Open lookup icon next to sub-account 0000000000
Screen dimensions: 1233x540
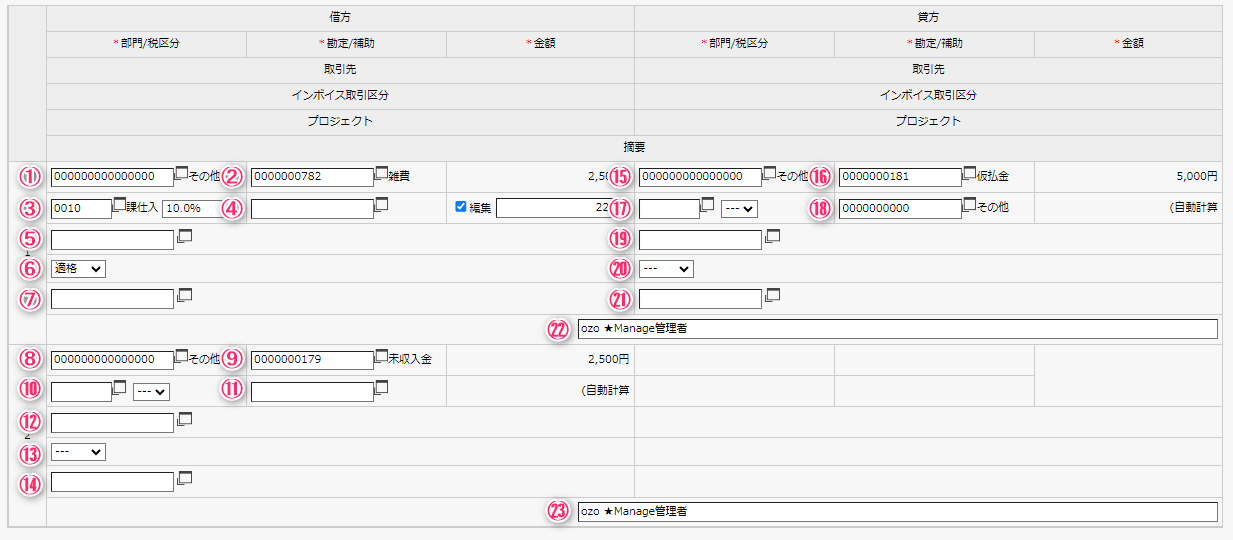click(x=969, y=204)
